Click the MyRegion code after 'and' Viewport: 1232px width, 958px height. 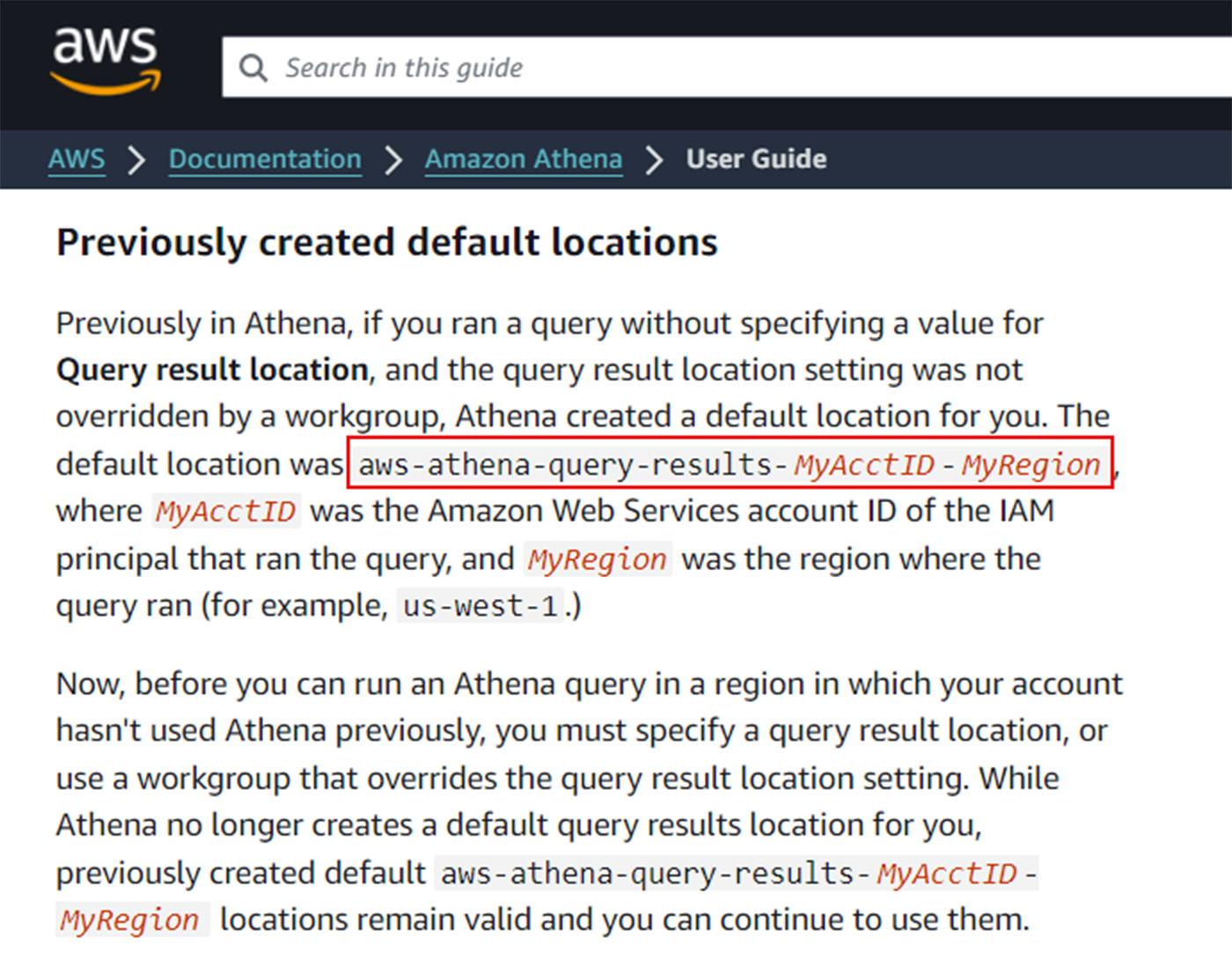tap(598, 559)
